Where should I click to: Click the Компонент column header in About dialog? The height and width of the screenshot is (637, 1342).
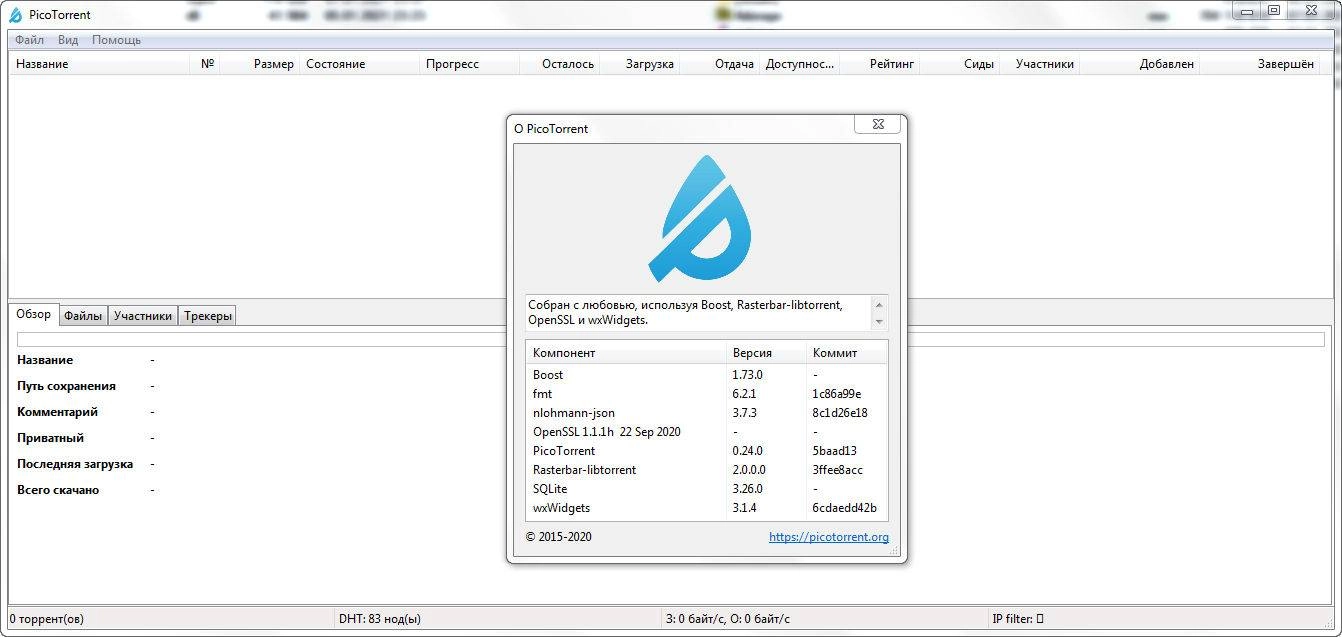(x=625, y=353)
